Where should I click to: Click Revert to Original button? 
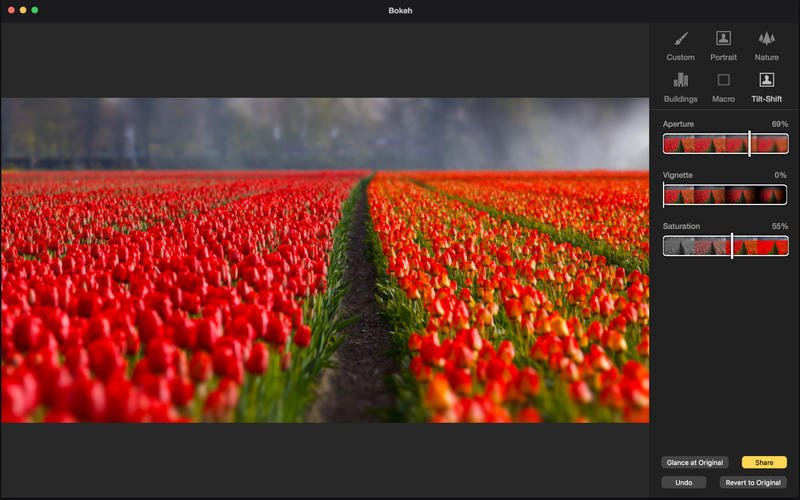point(753,483)
